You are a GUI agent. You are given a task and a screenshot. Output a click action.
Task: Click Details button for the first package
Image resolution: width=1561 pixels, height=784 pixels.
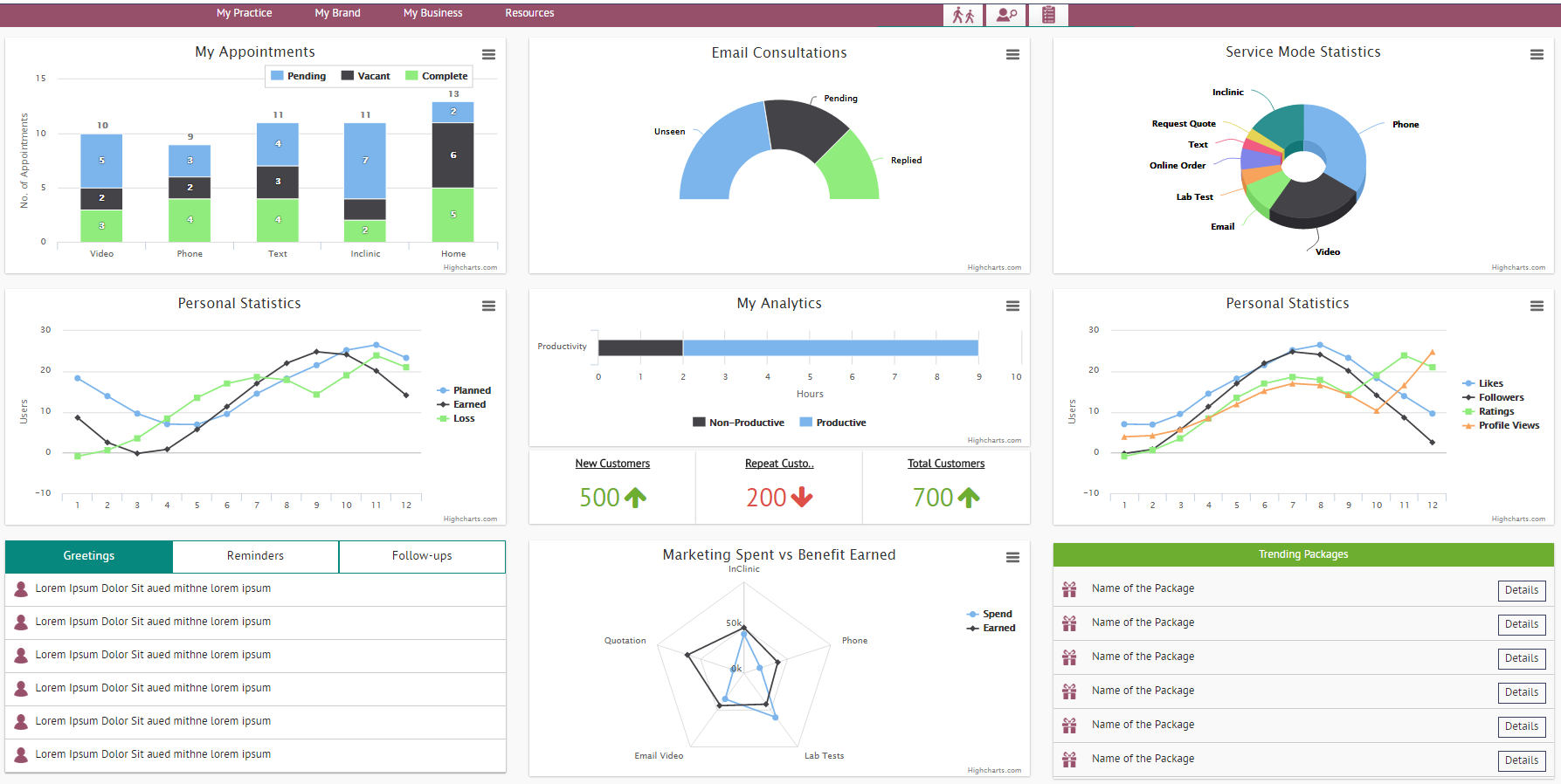(1522, 590)
